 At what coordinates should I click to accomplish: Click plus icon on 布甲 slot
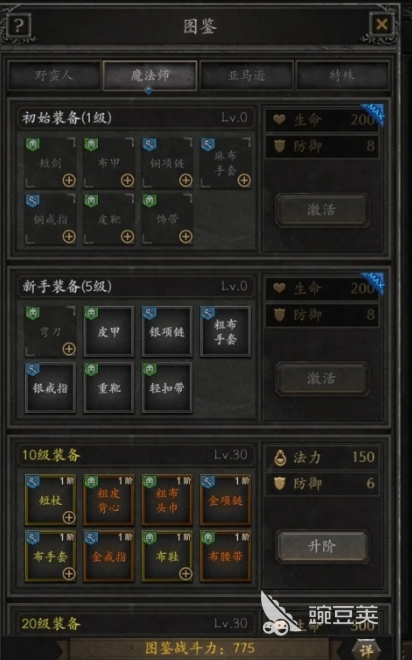coord(127,181)
